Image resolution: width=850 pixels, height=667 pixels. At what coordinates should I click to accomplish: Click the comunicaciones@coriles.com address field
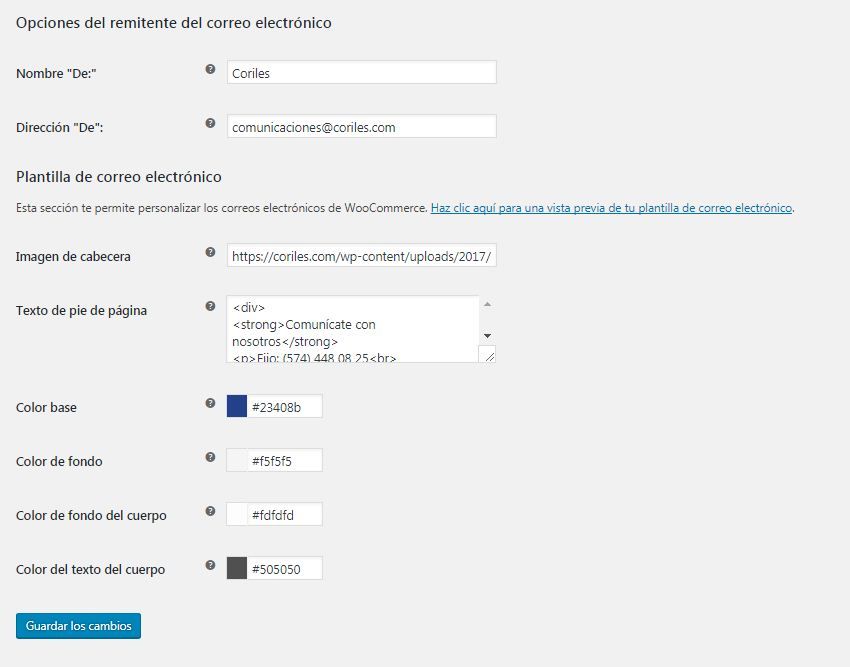362,126
